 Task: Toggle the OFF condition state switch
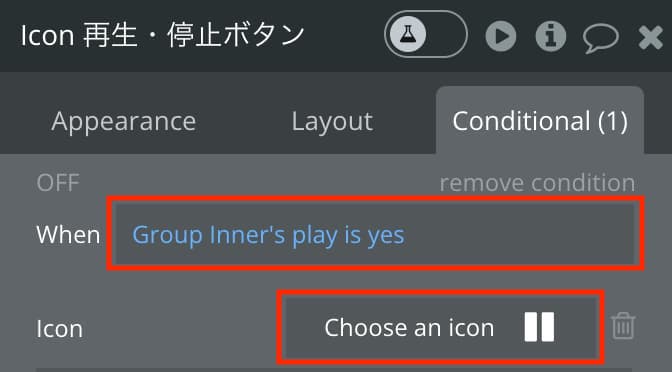58,183
